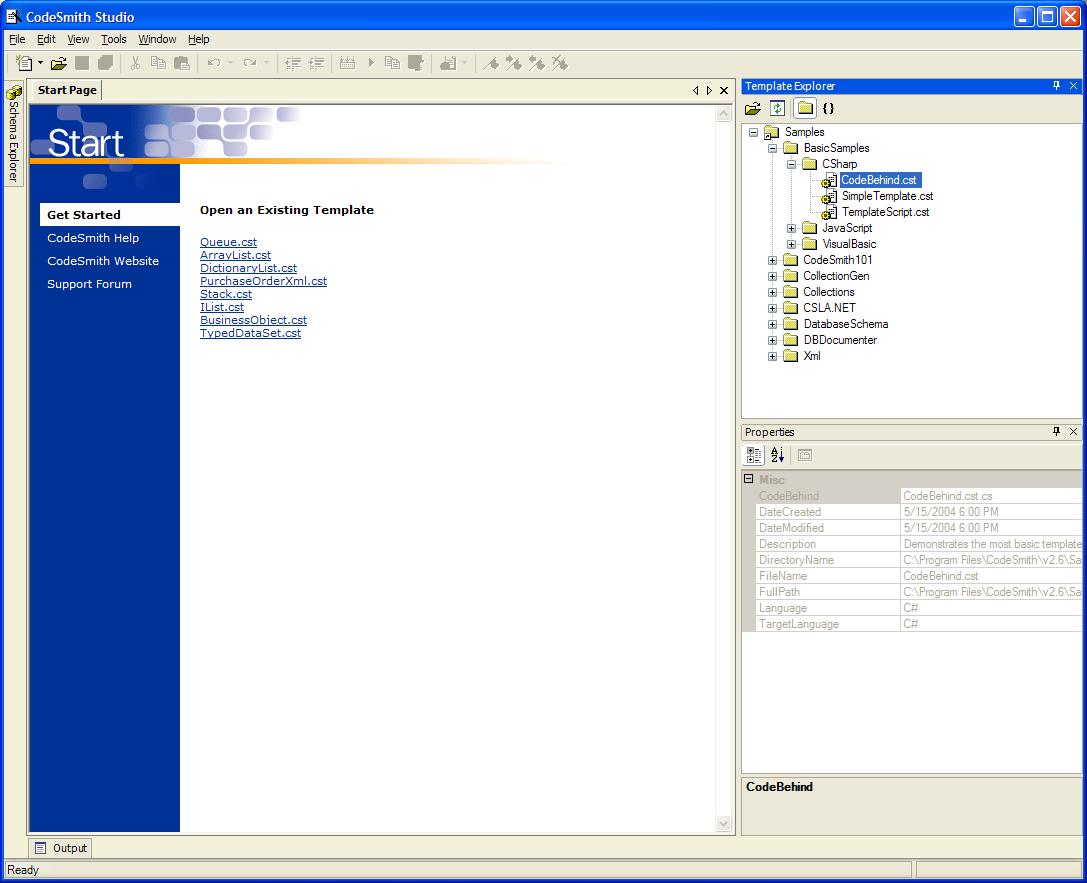
Task: Toggle Categorized view in Properties panel
Action: (754, 455)
